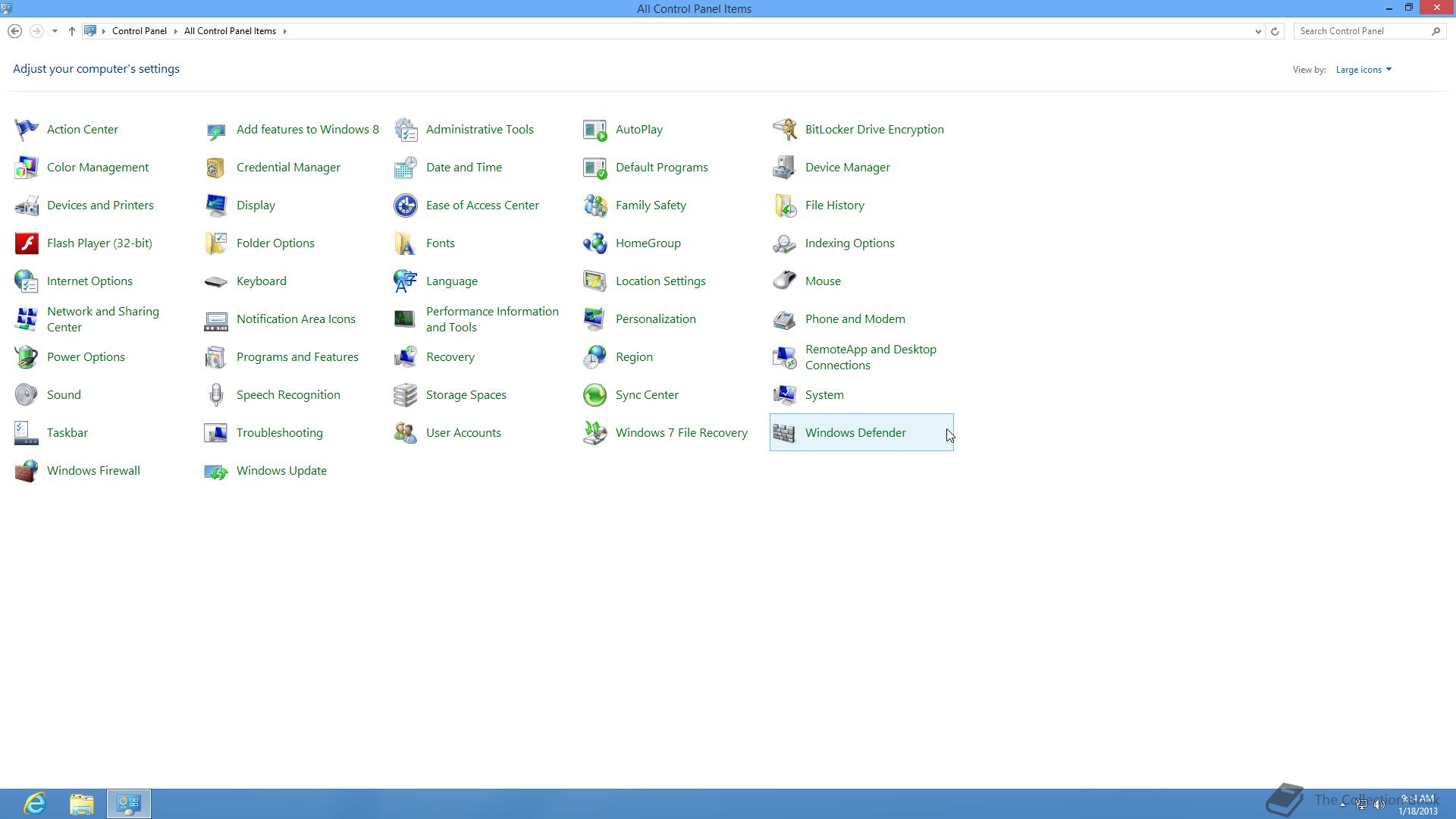Open Windows 7 File Recovery link

click(x=682, y=433)
